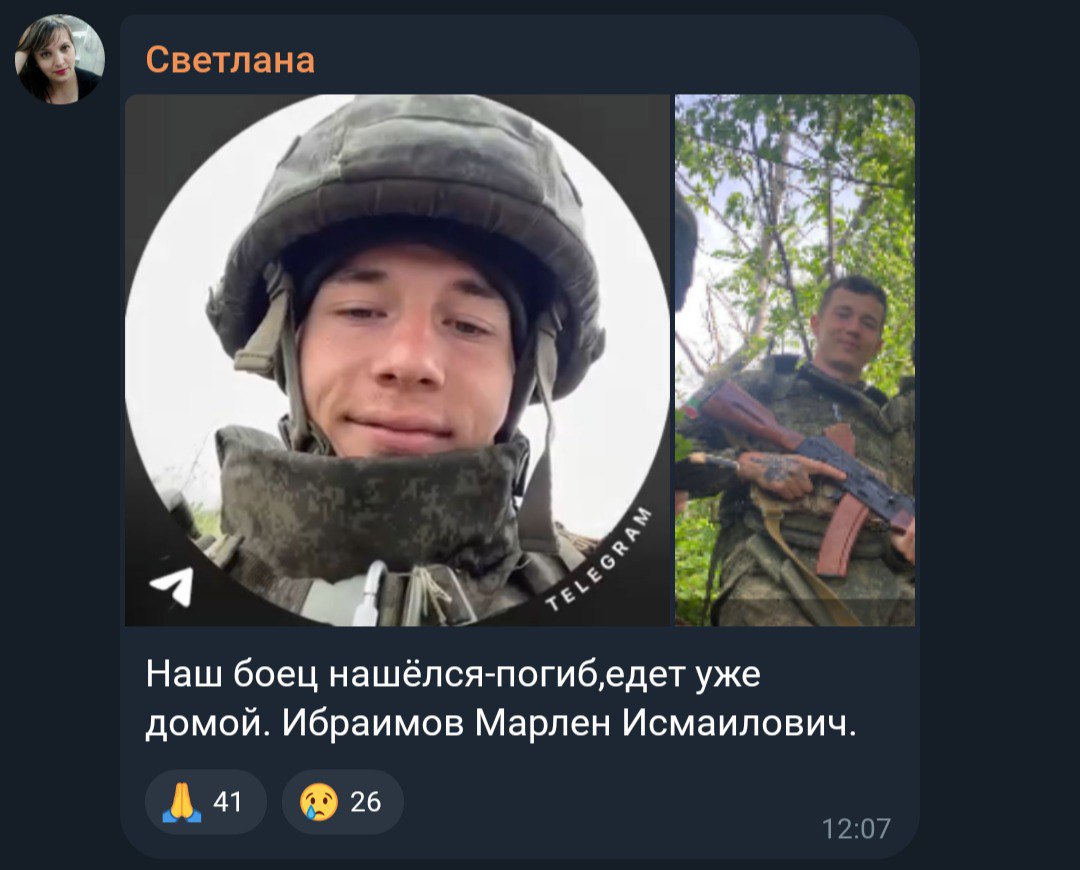1080x870 pixels.
Task: Click the reaction count 26
Action: pyautogui.click(x=365, y=802)
